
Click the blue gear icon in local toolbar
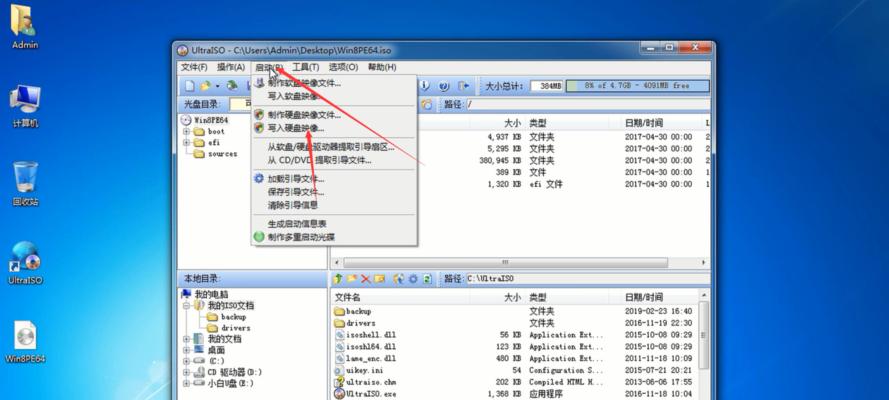coord(413,279)
